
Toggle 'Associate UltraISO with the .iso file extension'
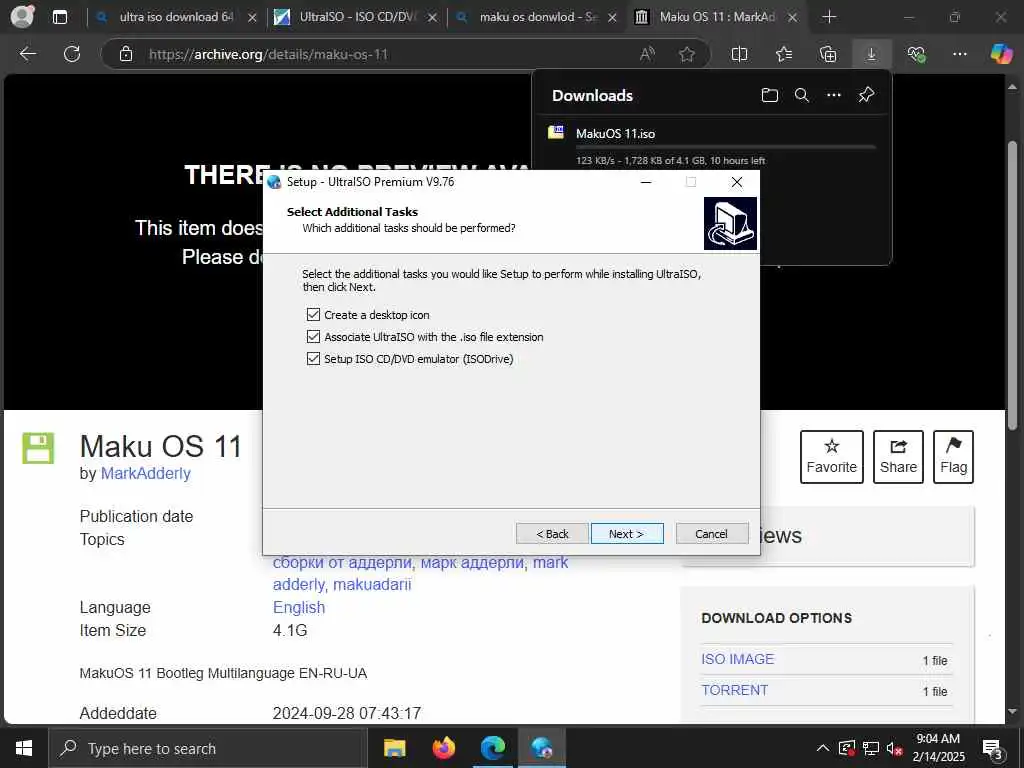(x=313, y=337)
